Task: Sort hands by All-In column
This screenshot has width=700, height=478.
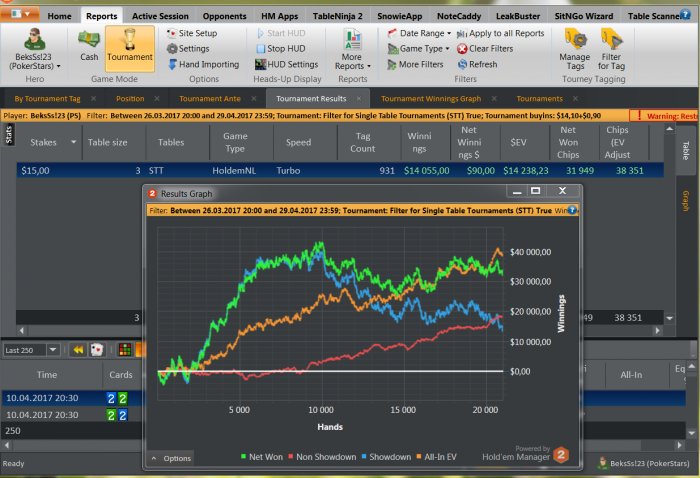Action: coord(631,375)
